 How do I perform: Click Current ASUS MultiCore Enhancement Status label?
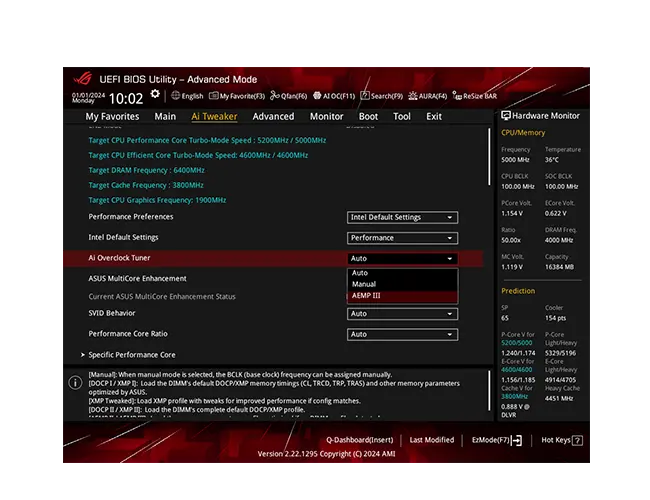pos(162,297)
